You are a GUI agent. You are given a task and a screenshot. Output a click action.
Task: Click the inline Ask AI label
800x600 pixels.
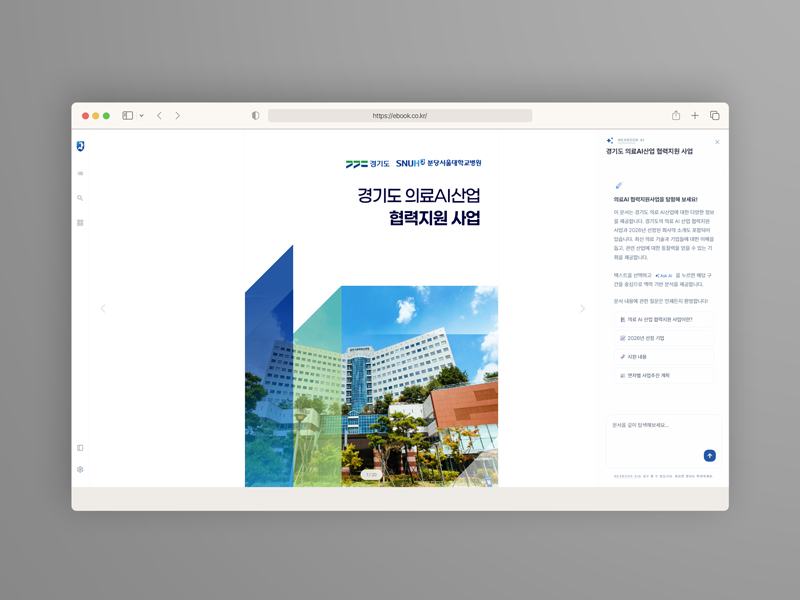664,276
